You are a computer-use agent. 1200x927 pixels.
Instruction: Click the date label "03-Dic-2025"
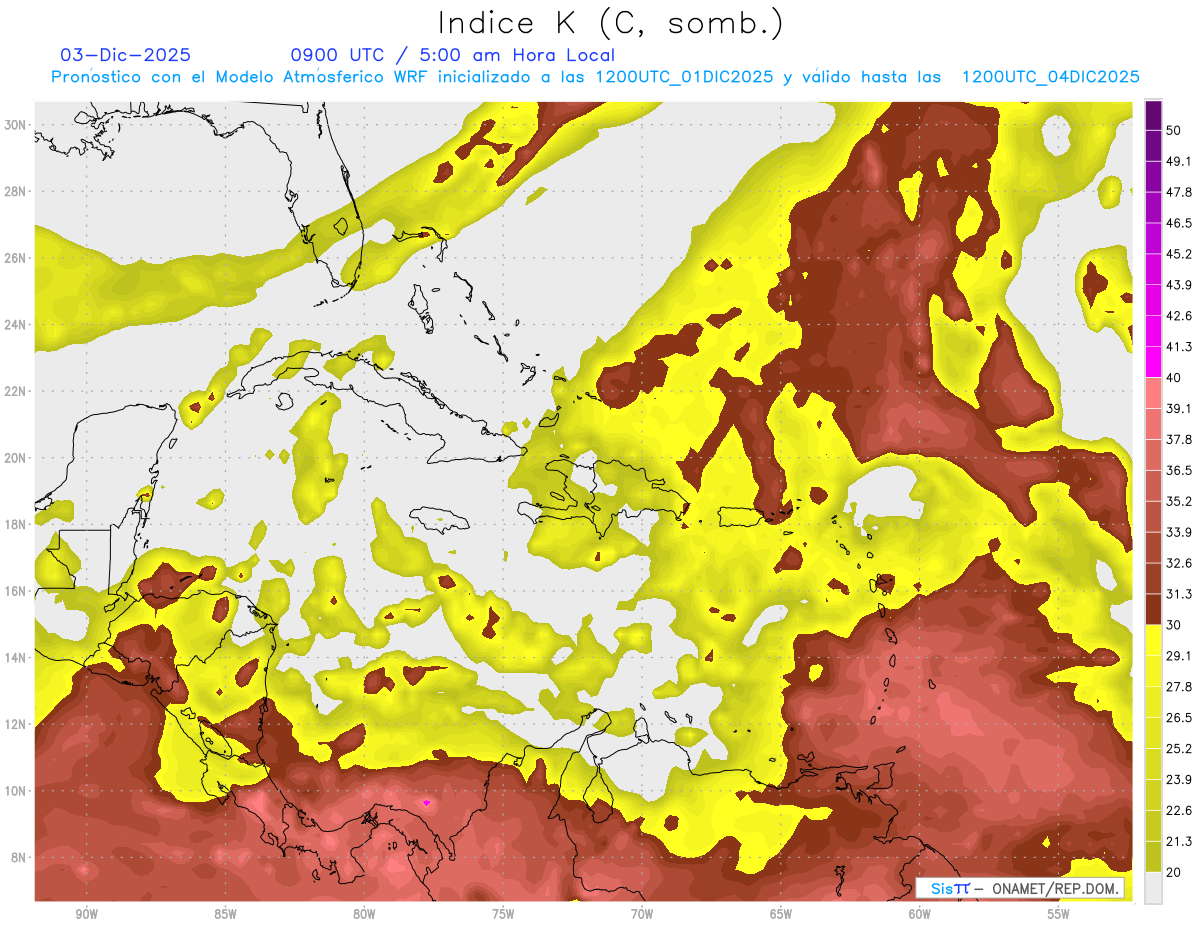click(x=125, y=55)
